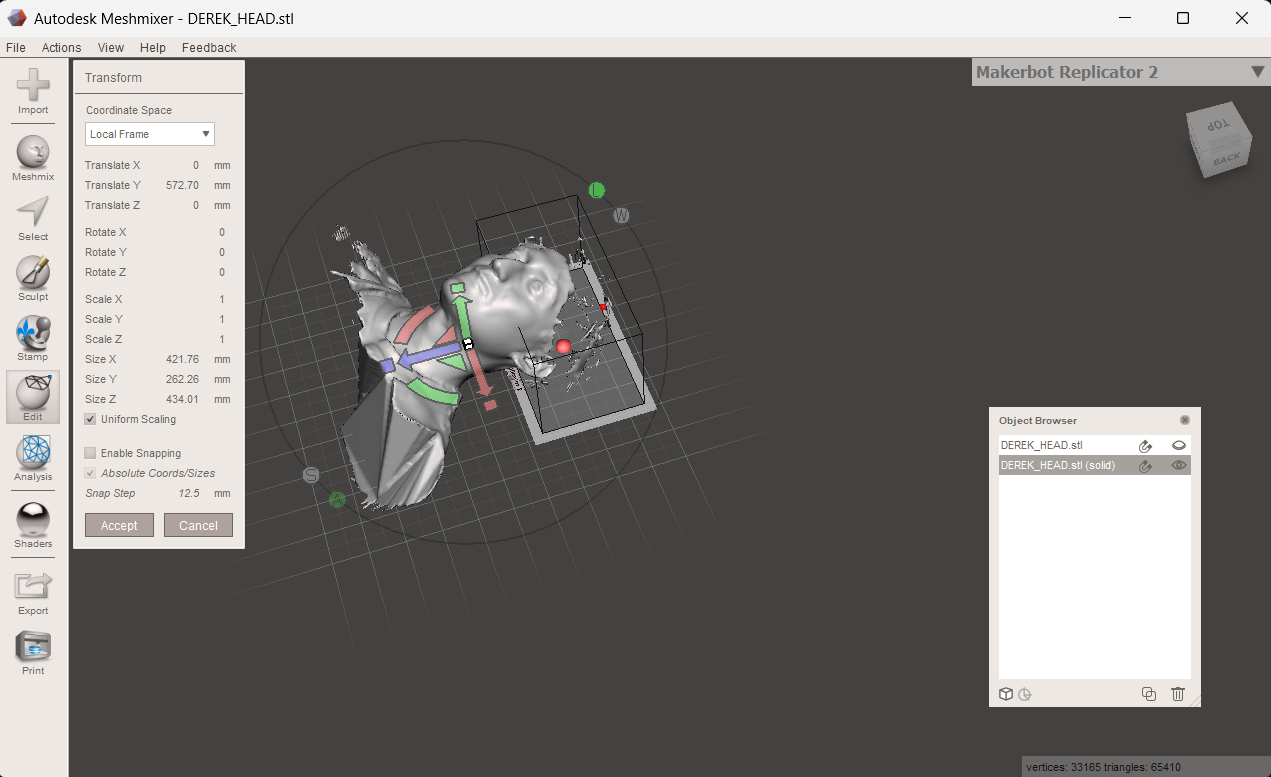The image size is (1271, 777).
Task: Click the Transform panel title
Action: pyautogui.click(x=113, y=78)
